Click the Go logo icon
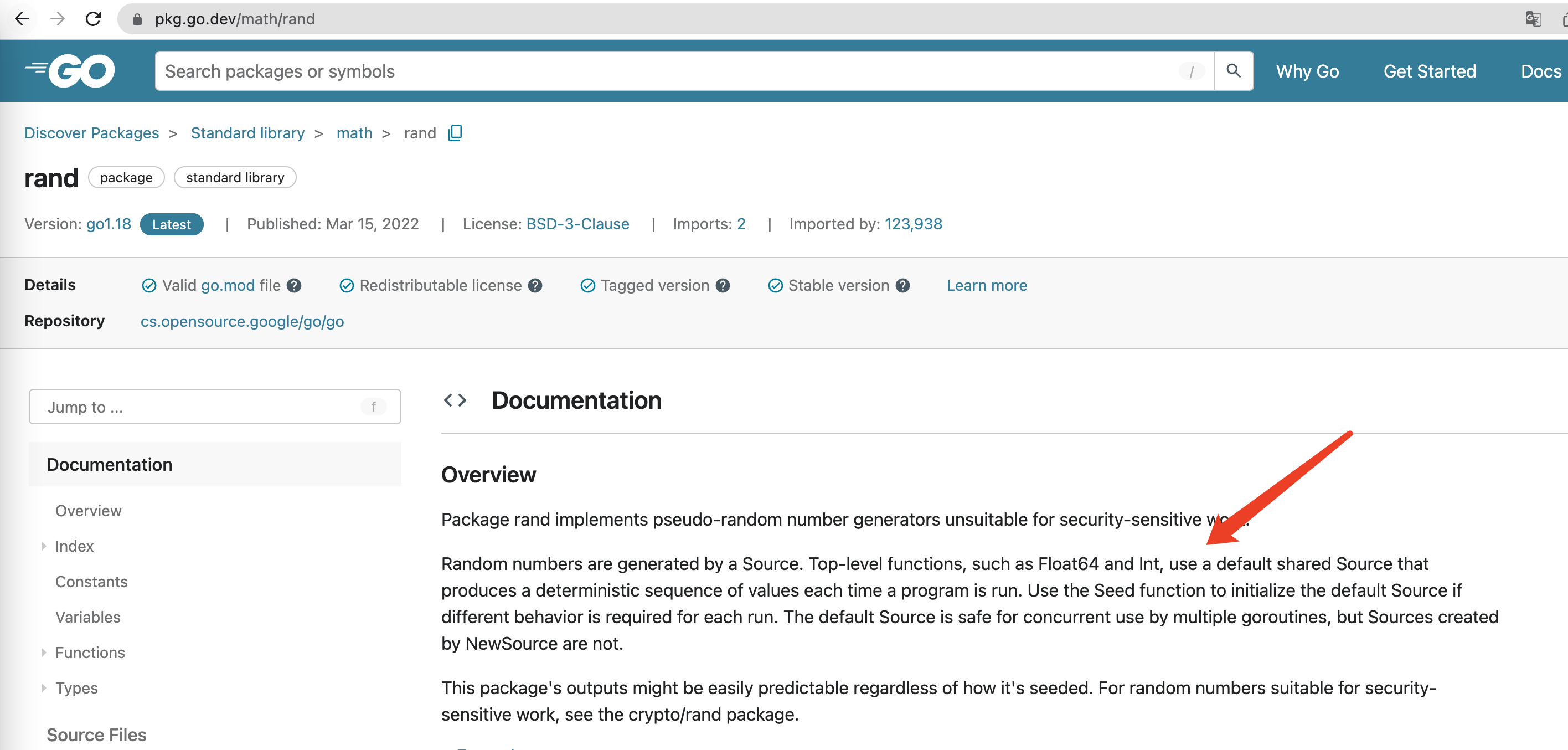Image resolution: width=1568 pixels, height=750 pixels. 70,71
